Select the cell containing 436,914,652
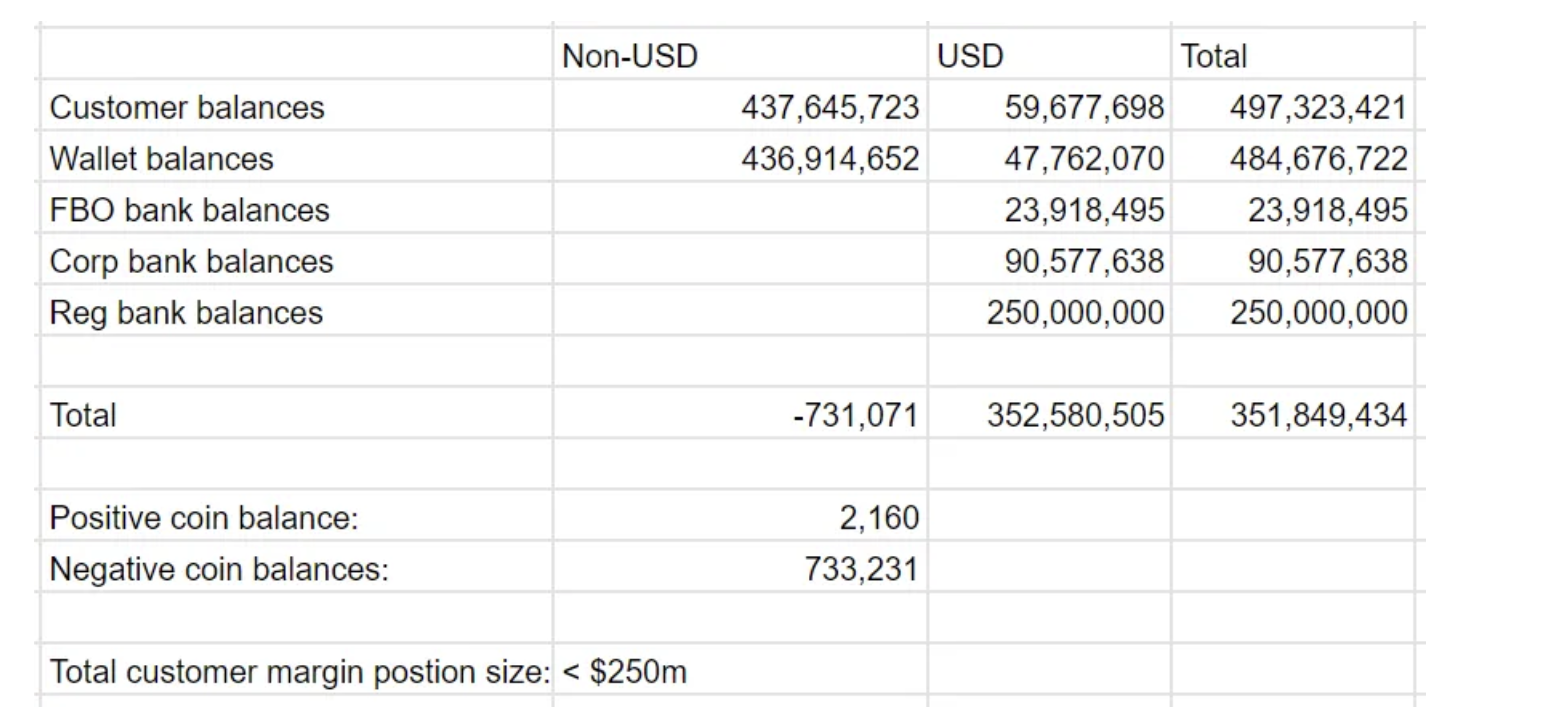This screenshot has height=718, width=1556. [739, 158]
